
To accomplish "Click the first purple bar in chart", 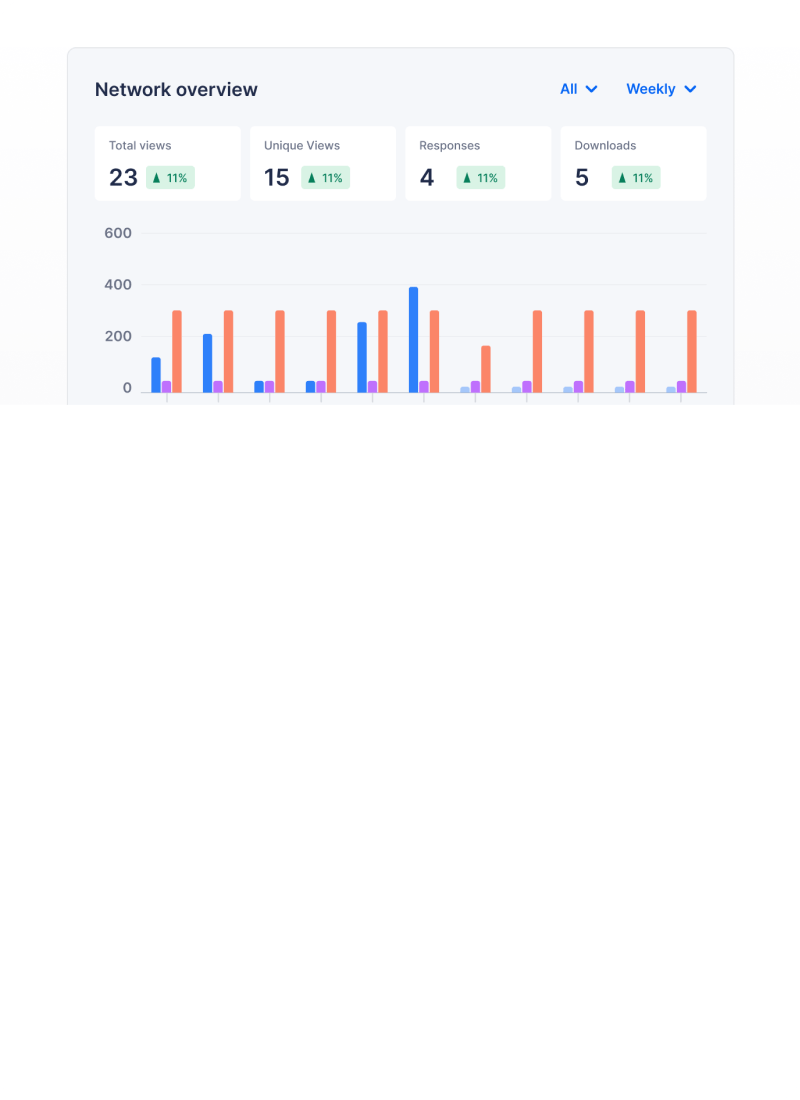I will (166, 387).
